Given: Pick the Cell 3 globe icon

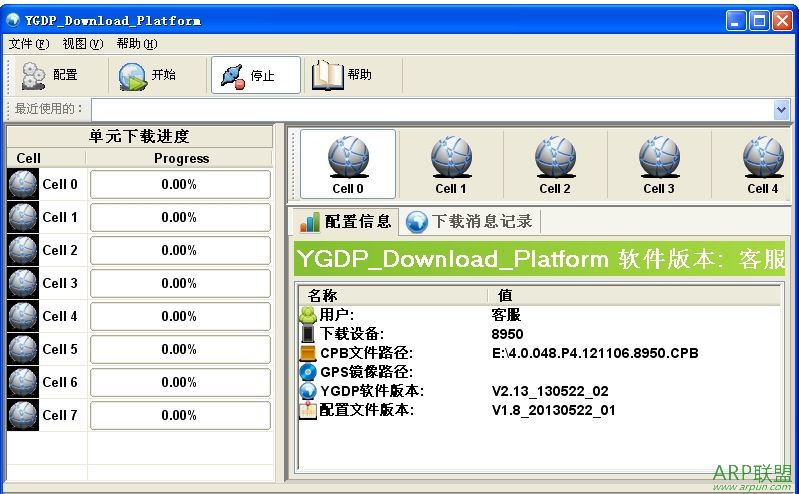Looking at the screenshot, I should point(659,157).
